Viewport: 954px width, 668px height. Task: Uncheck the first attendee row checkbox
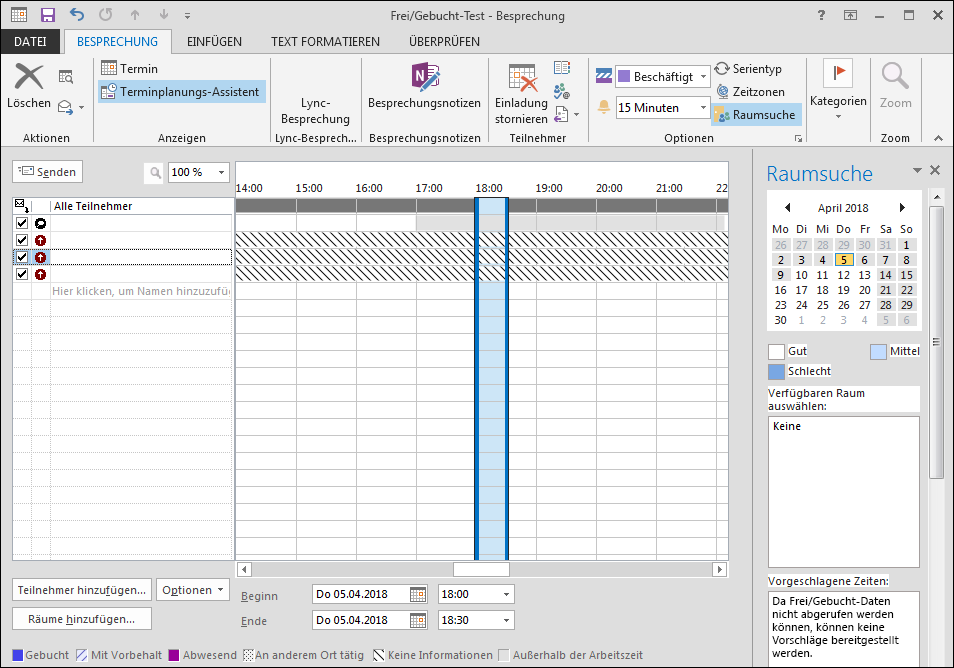point(22,223)
